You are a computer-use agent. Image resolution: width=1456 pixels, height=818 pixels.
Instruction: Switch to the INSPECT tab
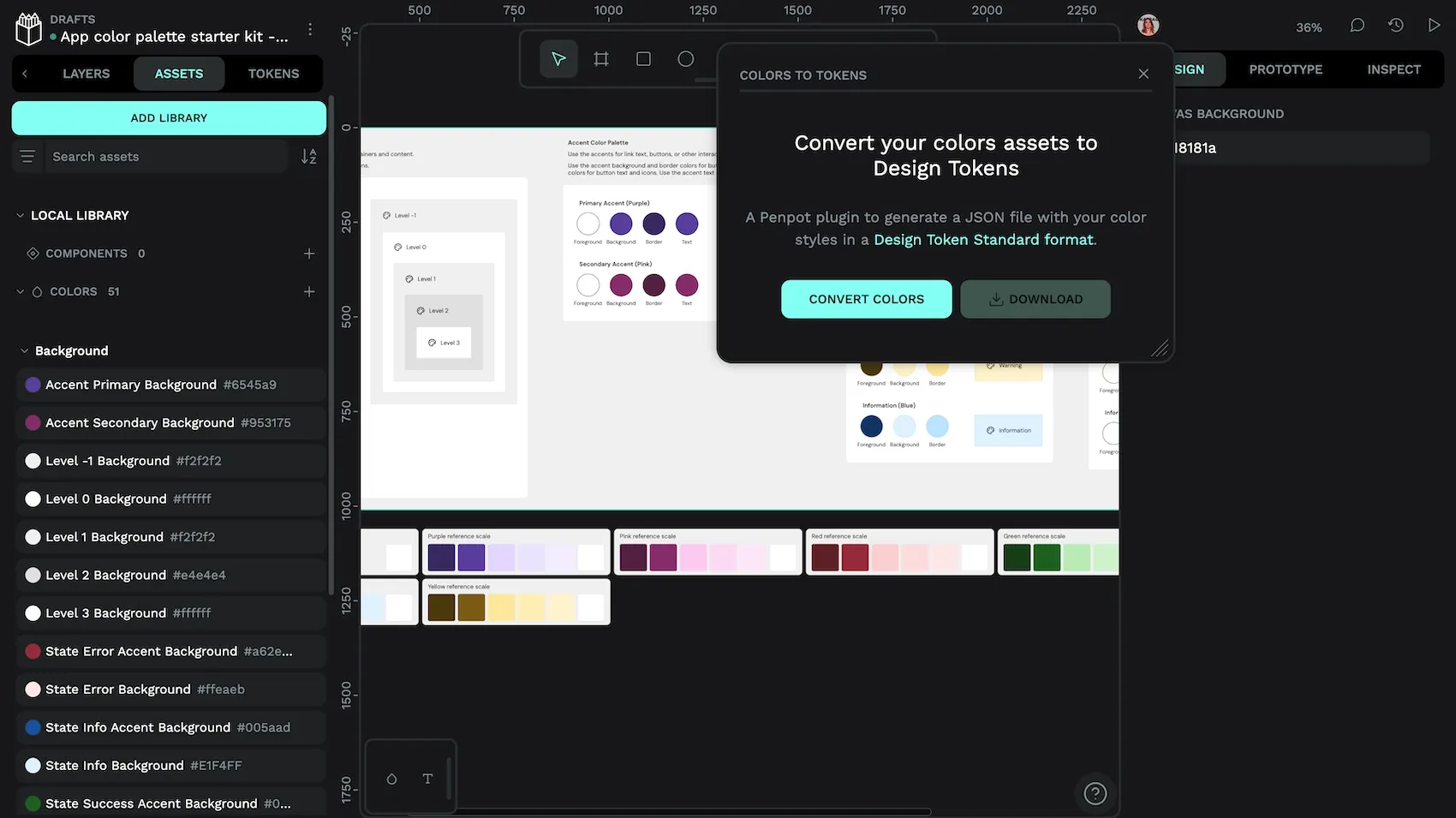click(x=1393, y=69)
